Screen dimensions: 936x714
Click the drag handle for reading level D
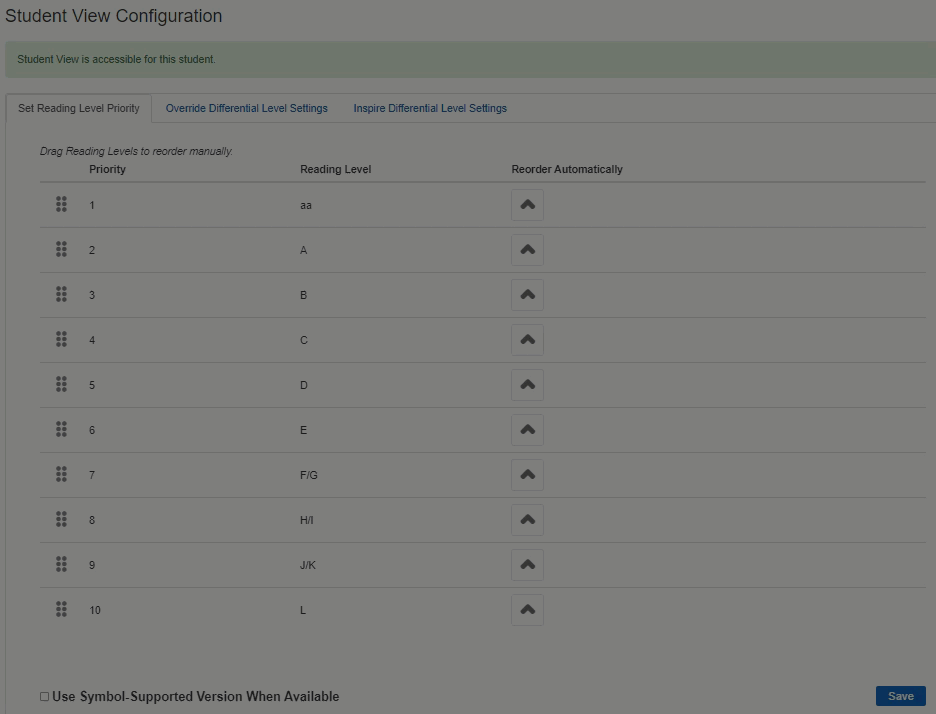pos(61,384)
